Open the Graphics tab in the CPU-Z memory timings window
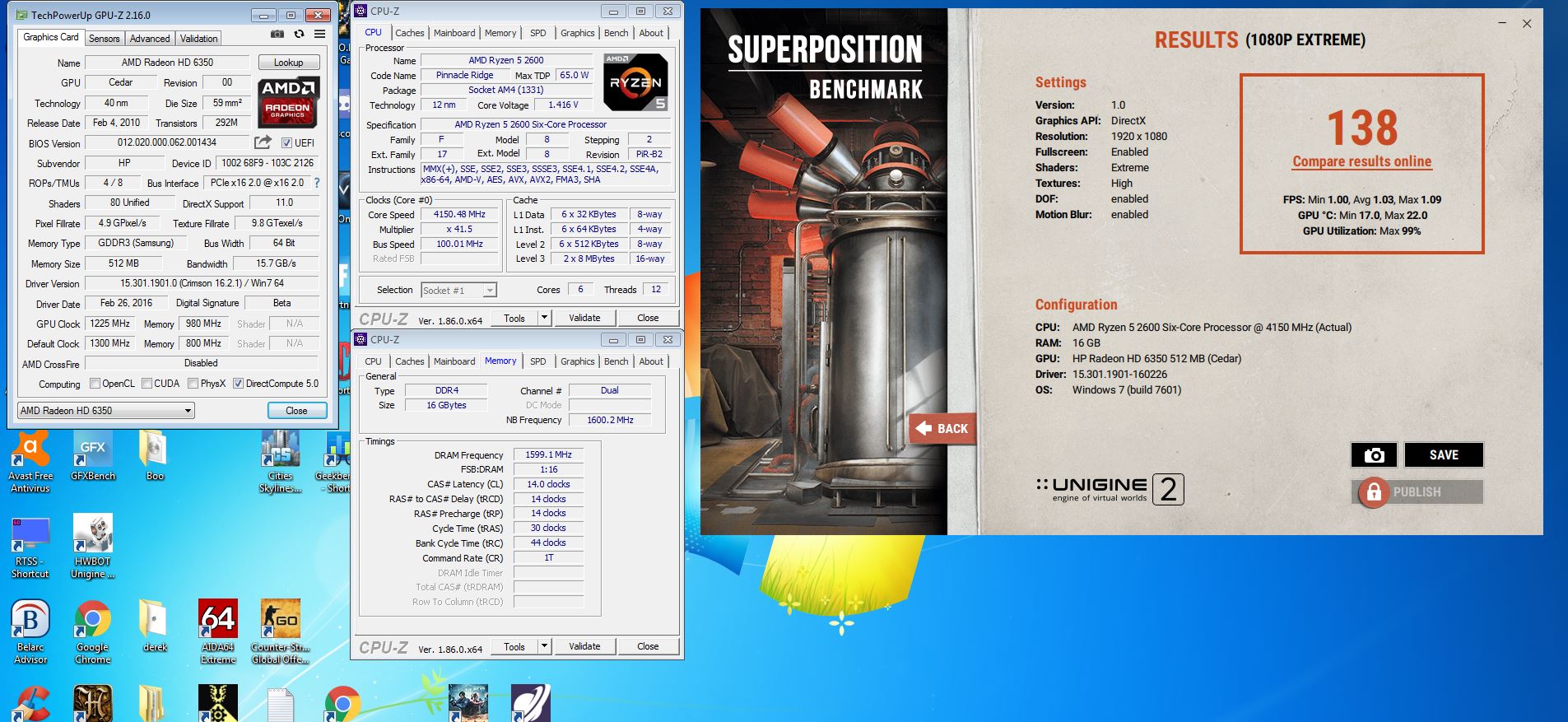1568x722 pixels. click(577, 361)
